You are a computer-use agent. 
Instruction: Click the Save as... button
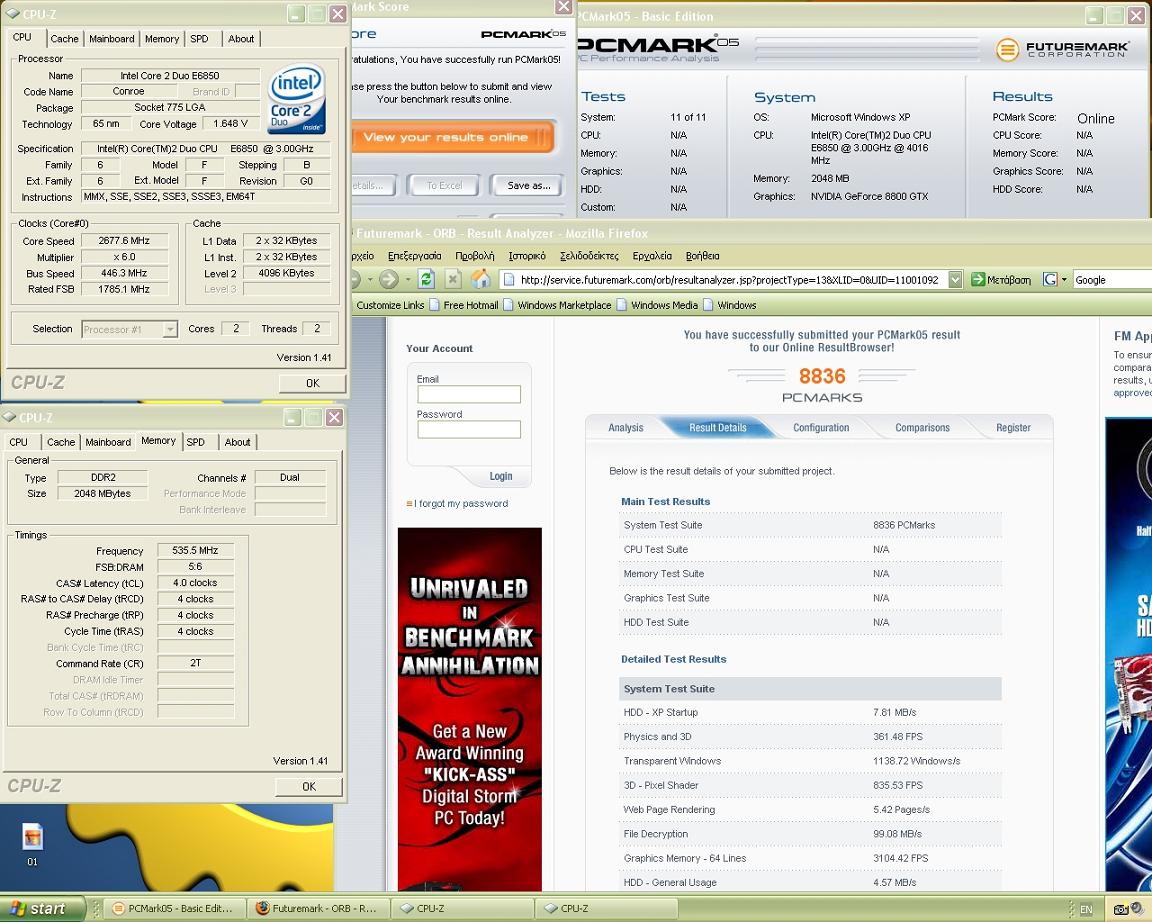528,186
